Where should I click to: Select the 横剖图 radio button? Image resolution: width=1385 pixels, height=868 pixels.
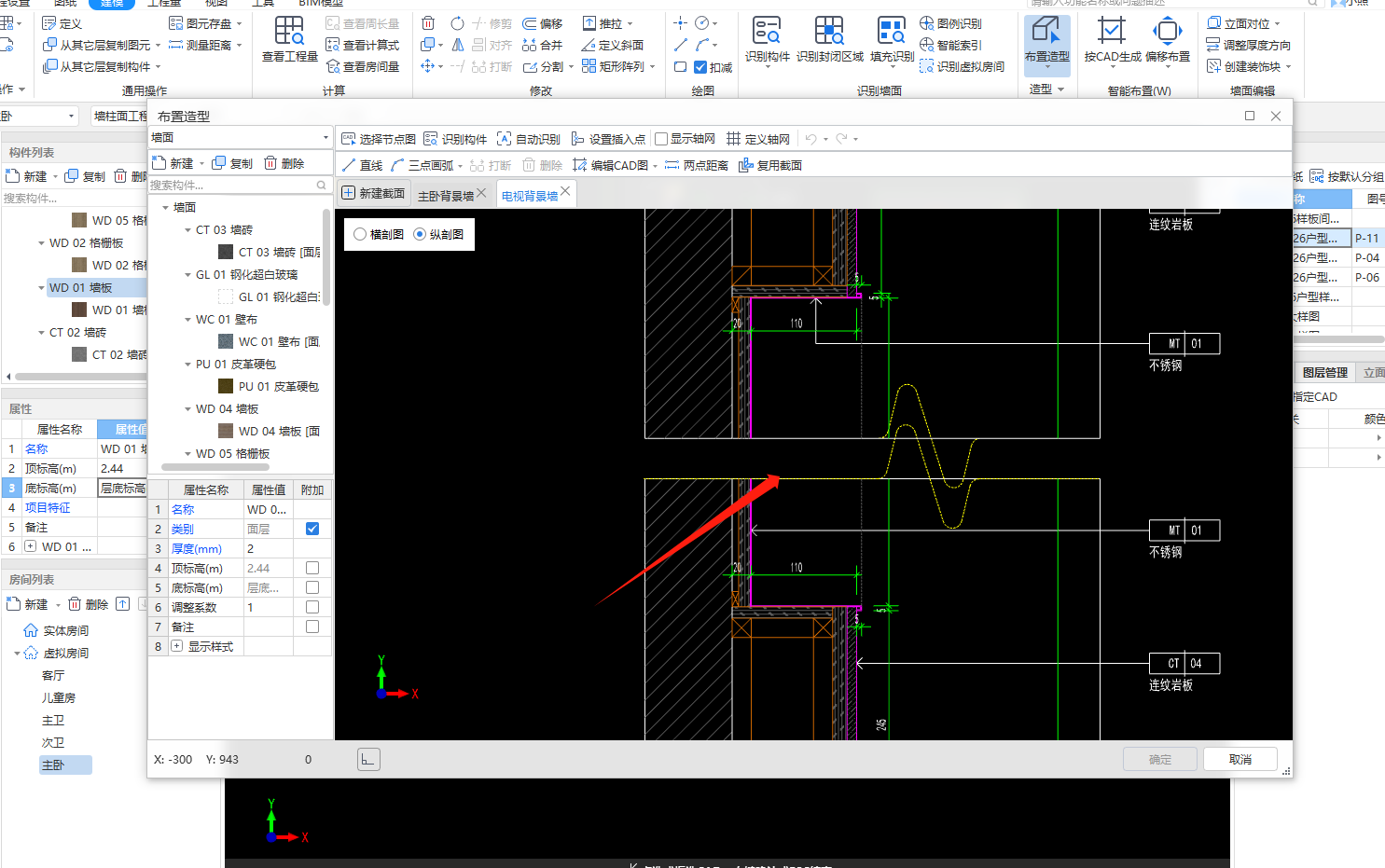[360, 234]
